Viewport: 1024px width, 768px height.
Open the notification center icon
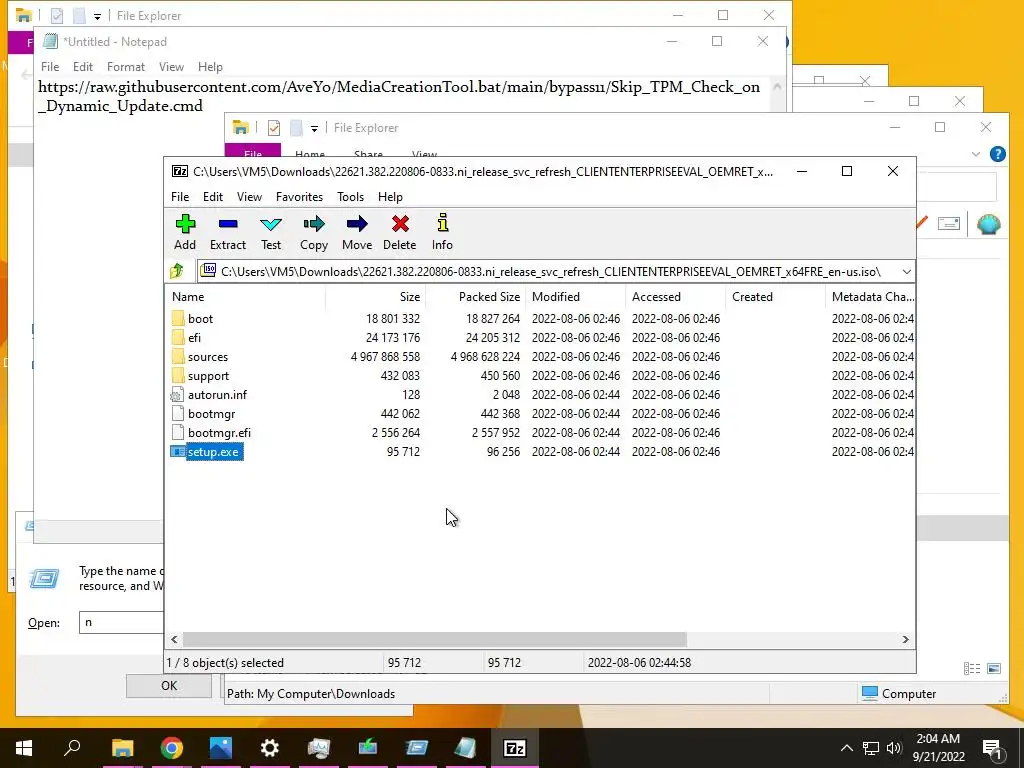point(992,748)
